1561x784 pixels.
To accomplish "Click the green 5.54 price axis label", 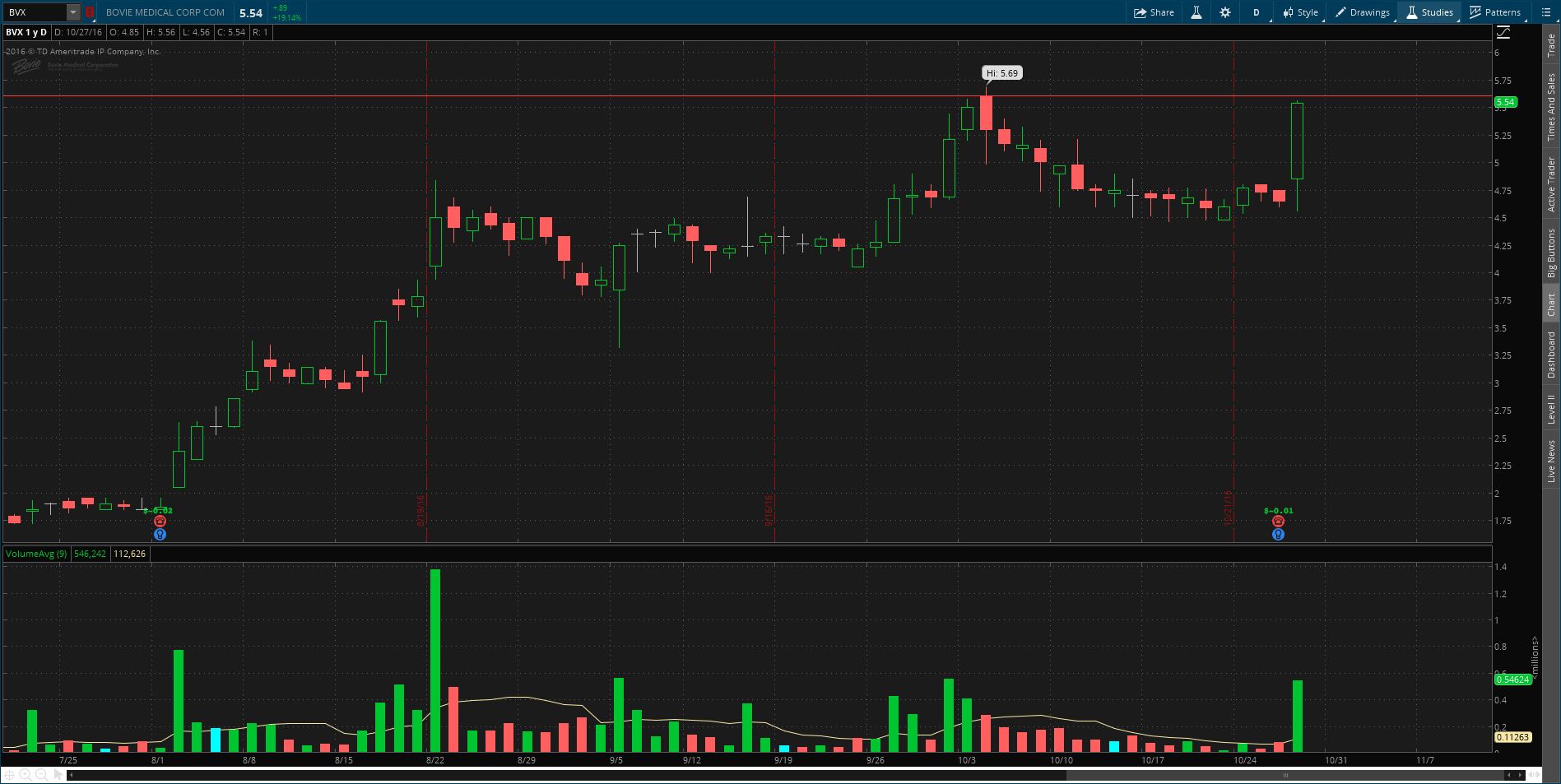I will [1505, 102].
